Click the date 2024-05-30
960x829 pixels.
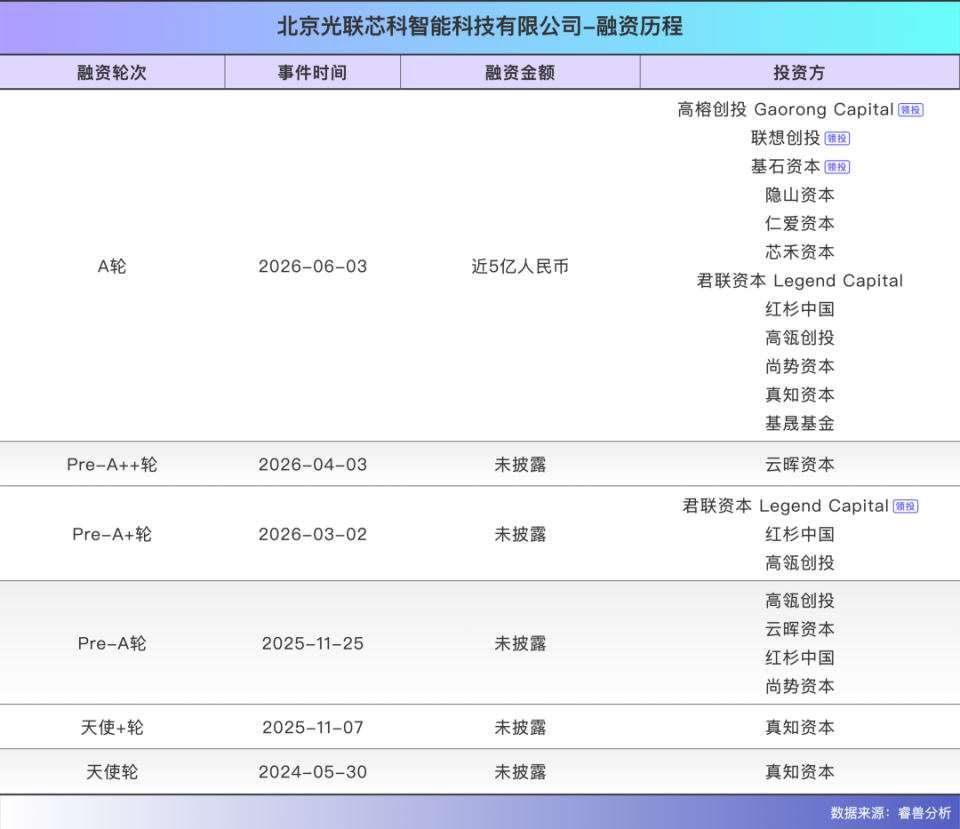(x=312, y=772)
